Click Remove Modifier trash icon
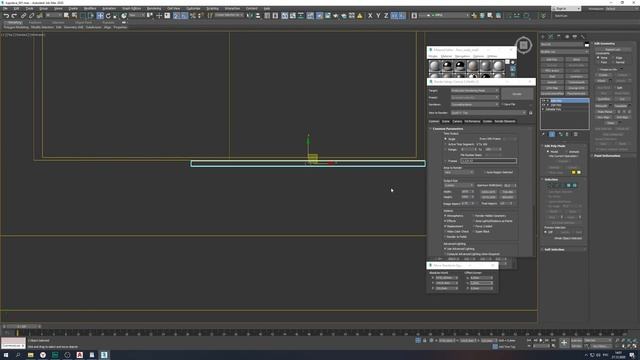The height and width of the screenshot is (360, 640). click(567, 134)
